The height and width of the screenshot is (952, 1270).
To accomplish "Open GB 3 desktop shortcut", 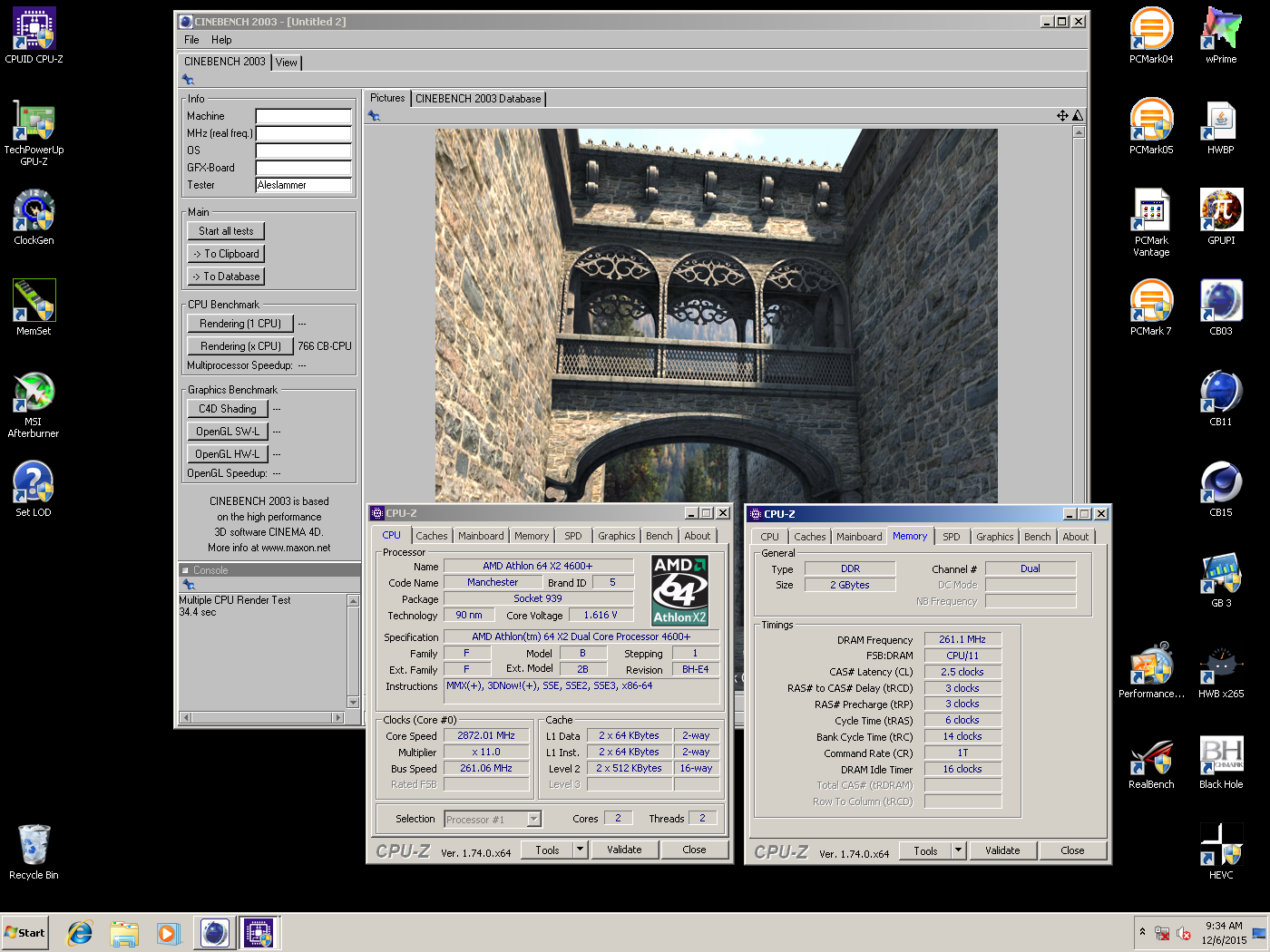I will click(1221, 580).
